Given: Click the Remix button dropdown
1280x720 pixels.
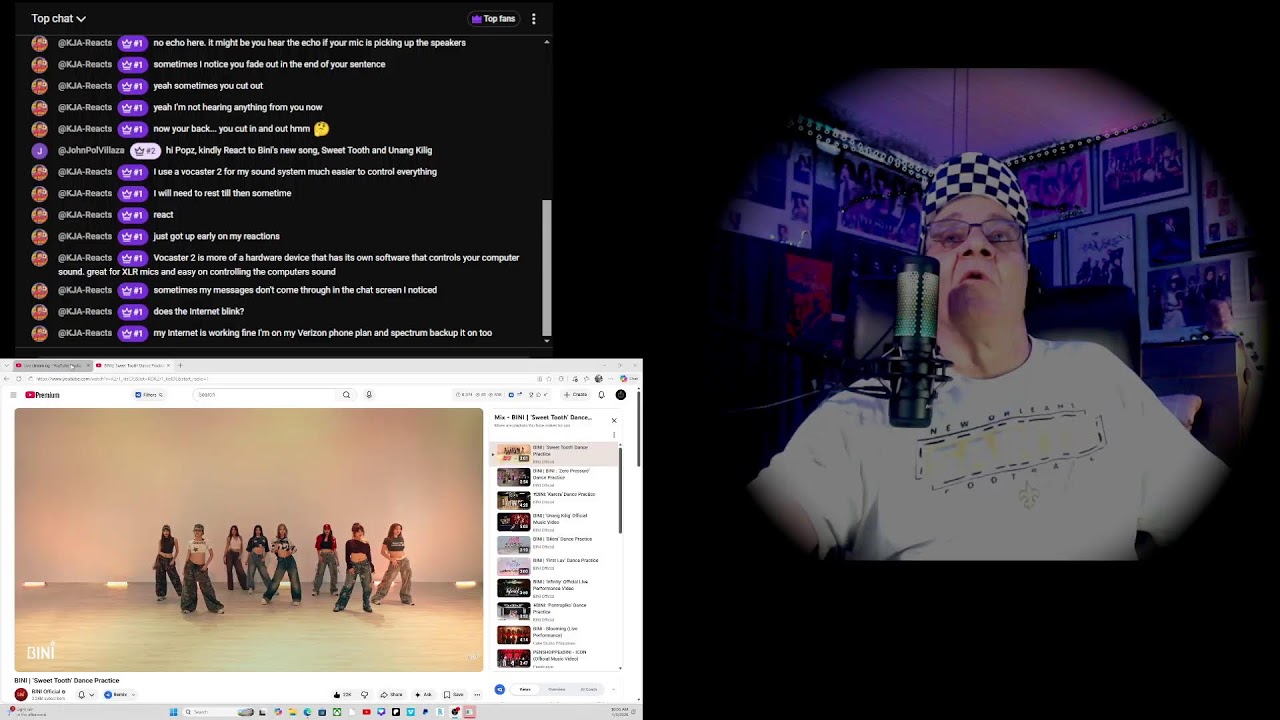Looking at the screenshot, I should pos(120,695).
